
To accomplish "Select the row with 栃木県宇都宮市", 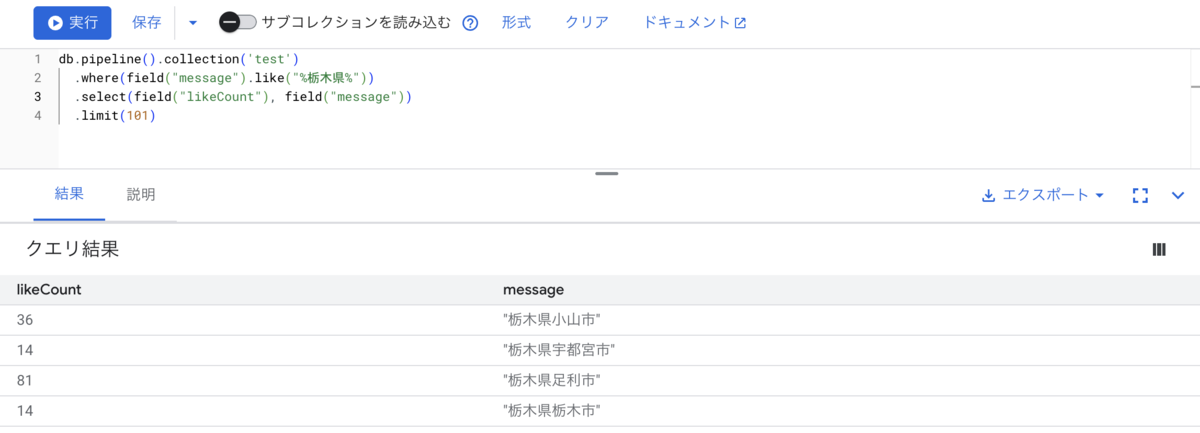I will click(x=600, y=350).
